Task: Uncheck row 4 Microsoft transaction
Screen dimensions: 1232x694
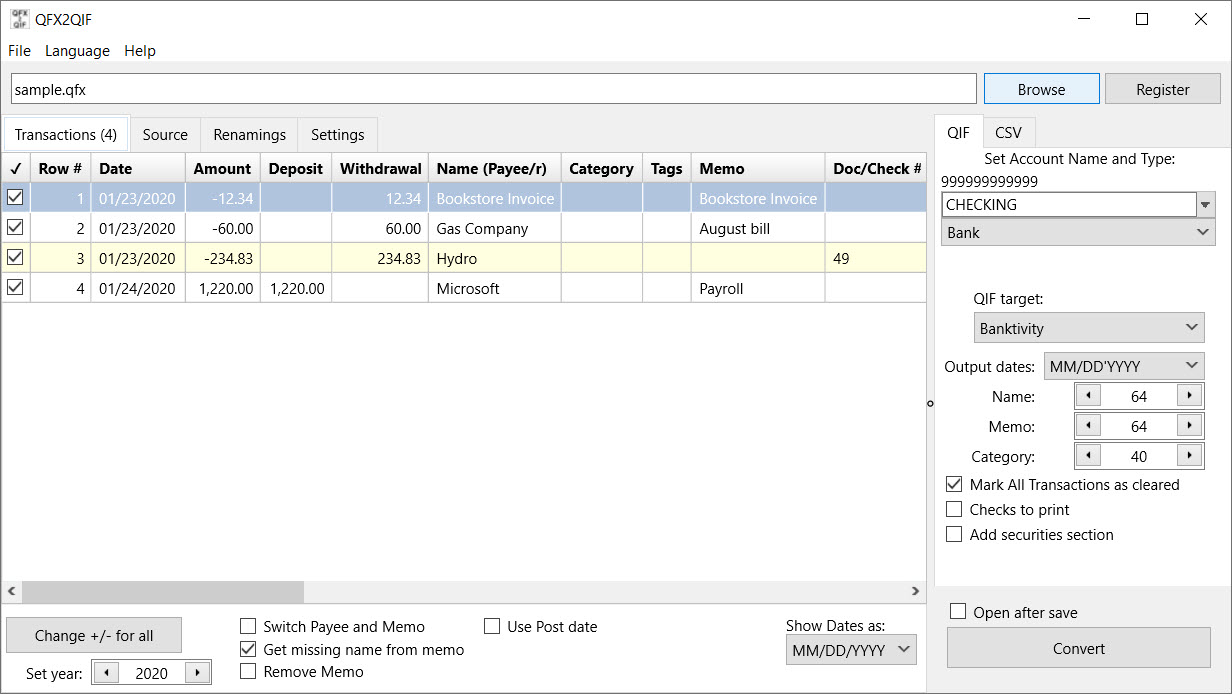Action: coord(16,287)
